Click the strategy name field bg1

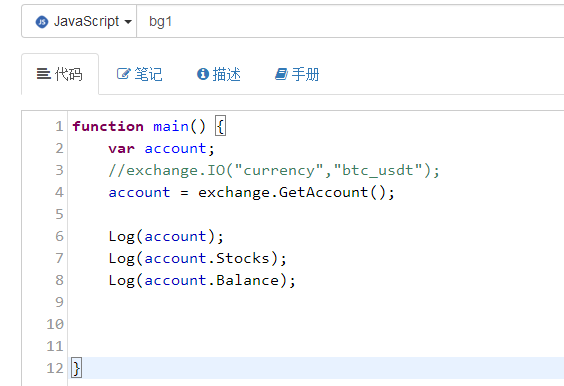[x=350, y=21]
